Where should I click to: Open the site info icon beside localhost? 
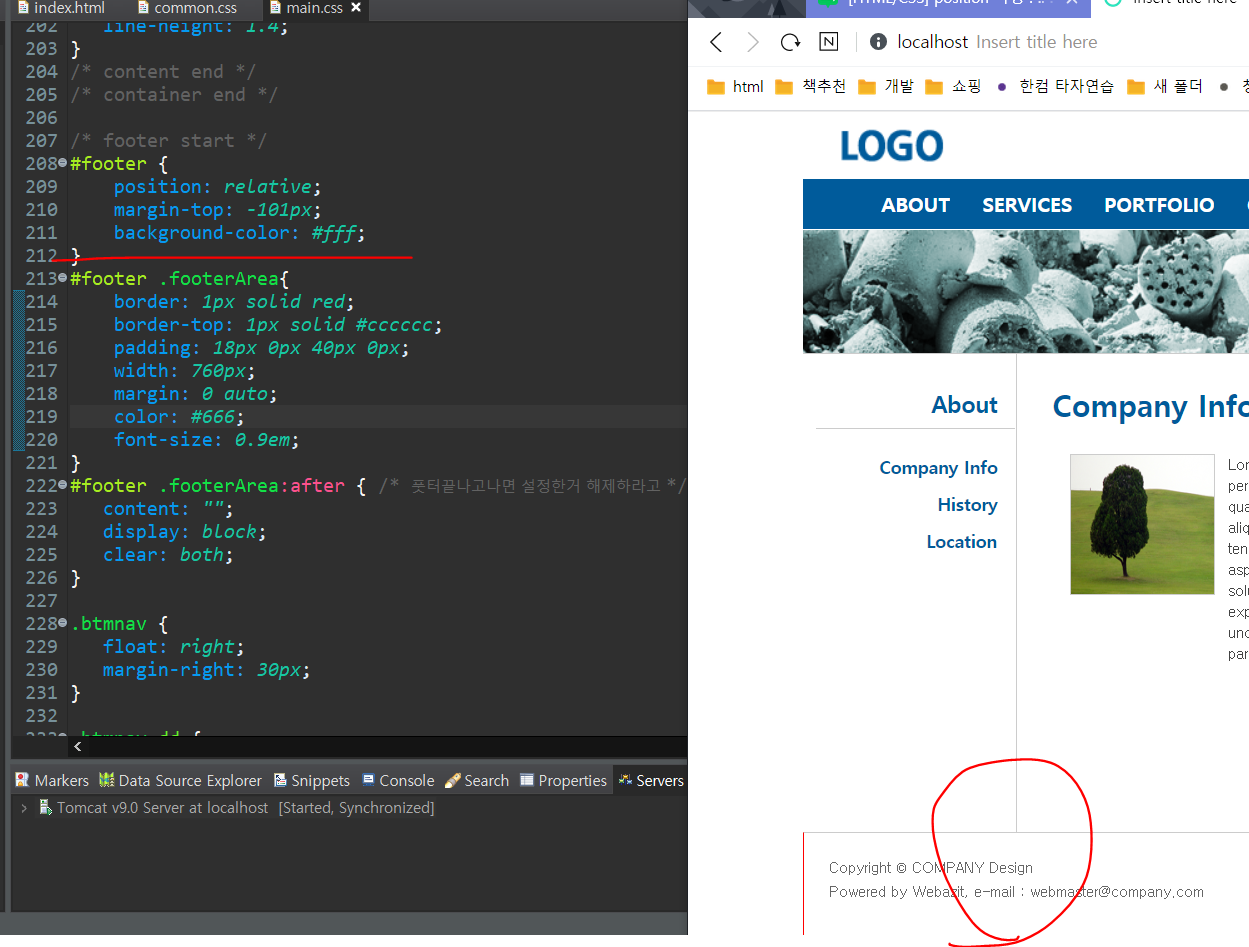coord(878,42)
